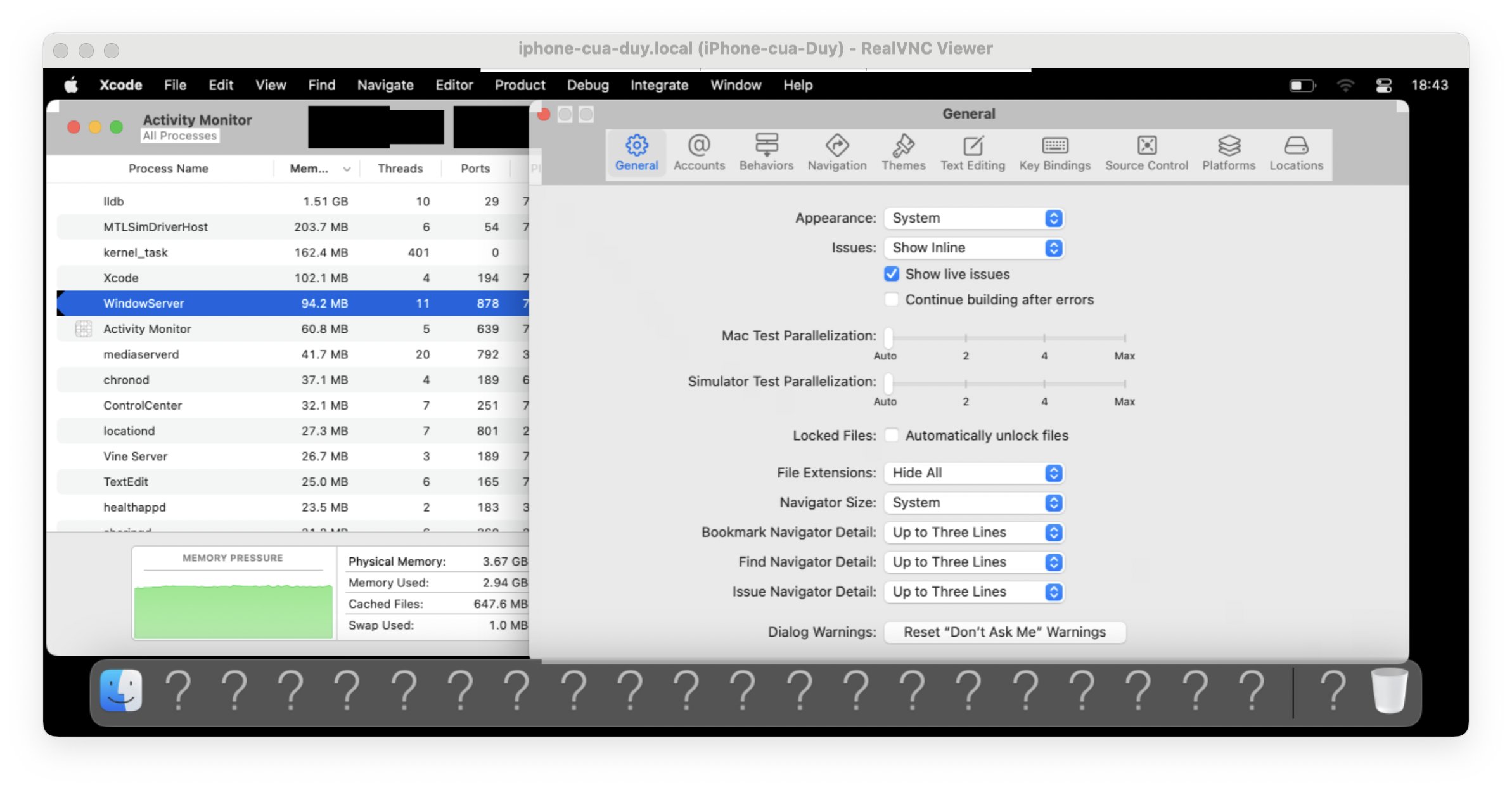The height and width of the screenshot is (790, 1512).
Task: Open the Platforms preferences pane
Action: 1228,153
